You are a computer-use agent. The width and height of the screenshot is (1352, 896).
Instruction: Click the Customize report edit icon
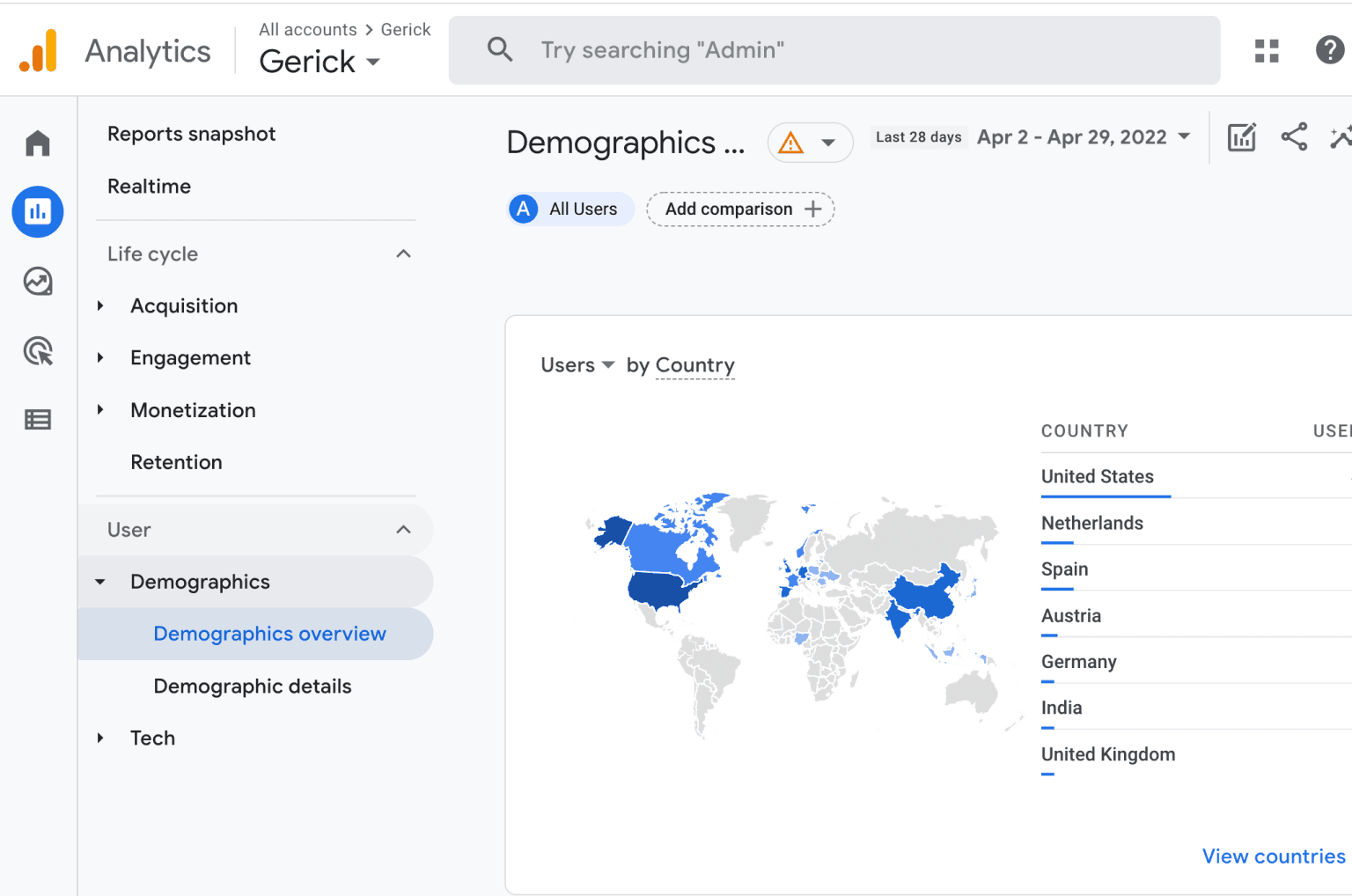pyautogui.click(x=1241, y=137)
